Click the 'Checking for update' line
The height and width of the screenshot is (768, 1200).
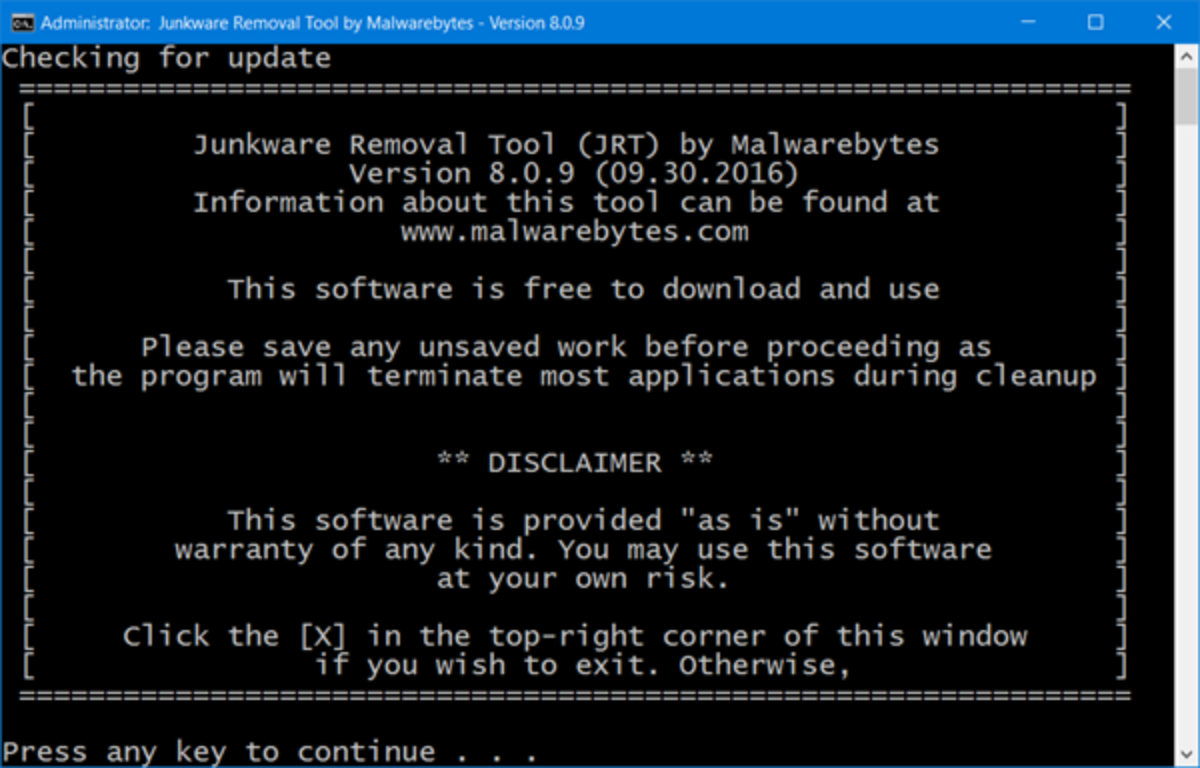tap(166, 58)
